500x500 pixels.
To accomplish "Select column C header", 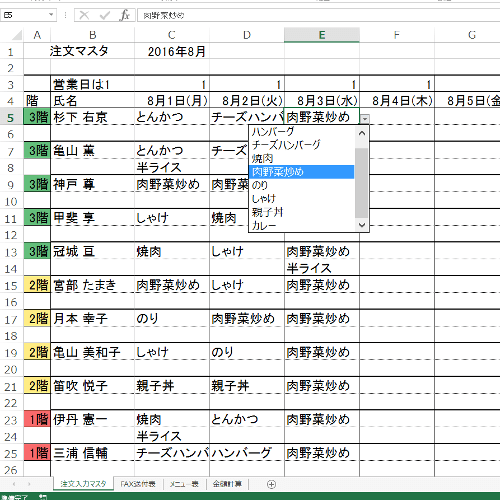I will click(172, 35).
